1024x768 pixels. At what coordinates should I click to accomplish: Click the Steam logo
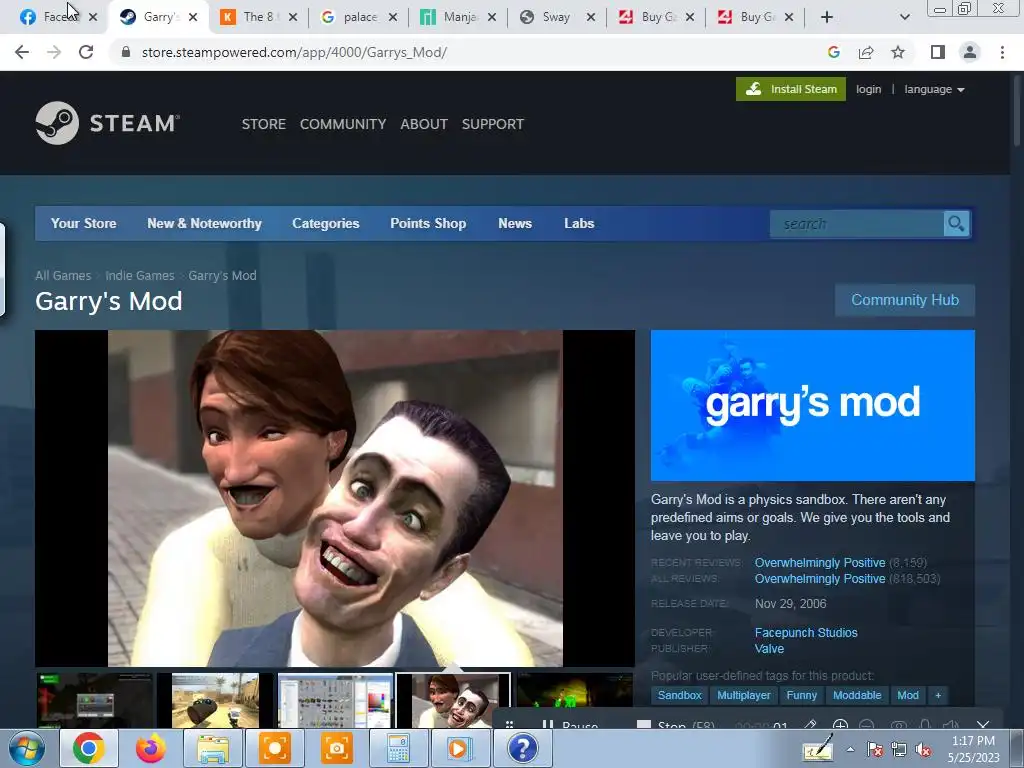click(x=108, y=123)
